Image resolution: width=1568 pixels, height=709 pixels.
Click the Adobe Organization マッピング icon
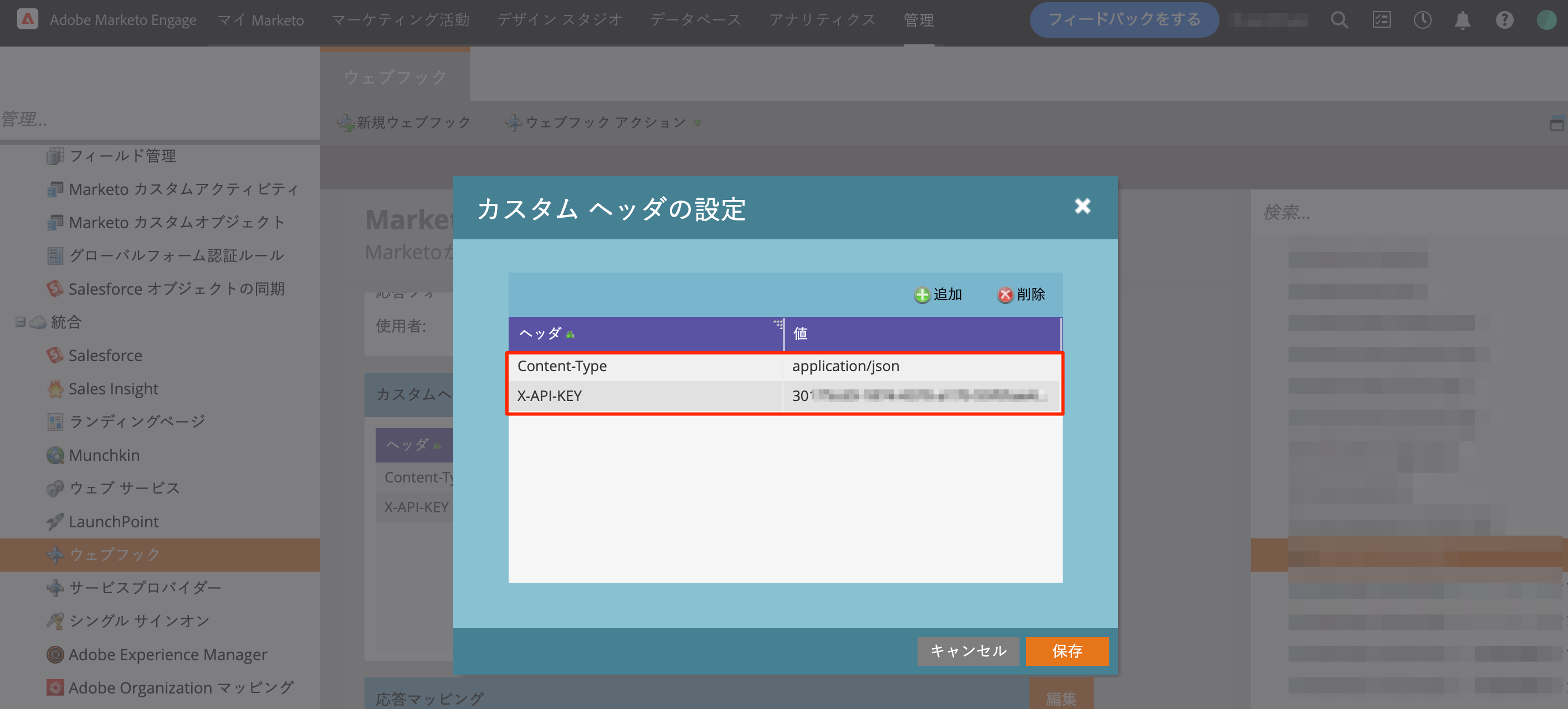coord(55,688)
